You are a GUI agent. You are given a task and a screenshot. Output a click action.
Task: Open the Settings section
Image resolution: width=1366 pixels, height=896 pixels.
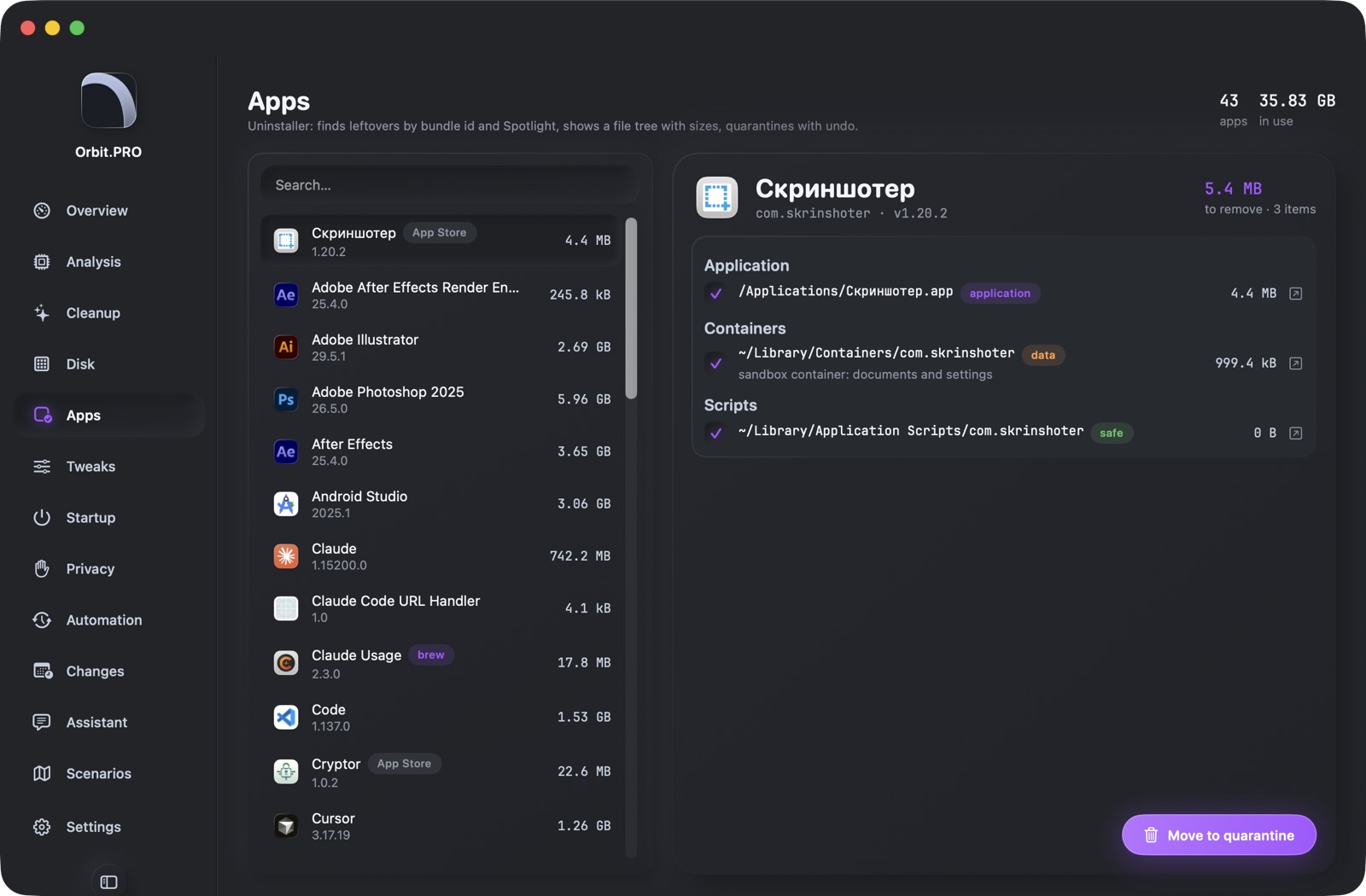pyautogui.click(x=108, y=827)
